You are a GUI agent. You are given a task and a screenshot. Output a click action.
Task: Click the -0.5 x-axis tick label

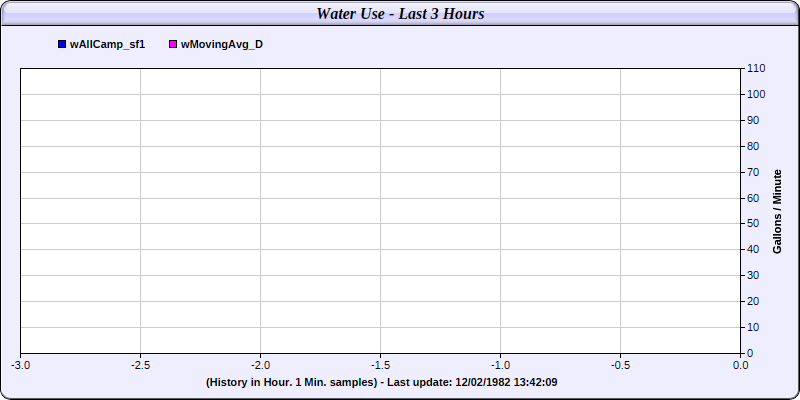[620, 365]
